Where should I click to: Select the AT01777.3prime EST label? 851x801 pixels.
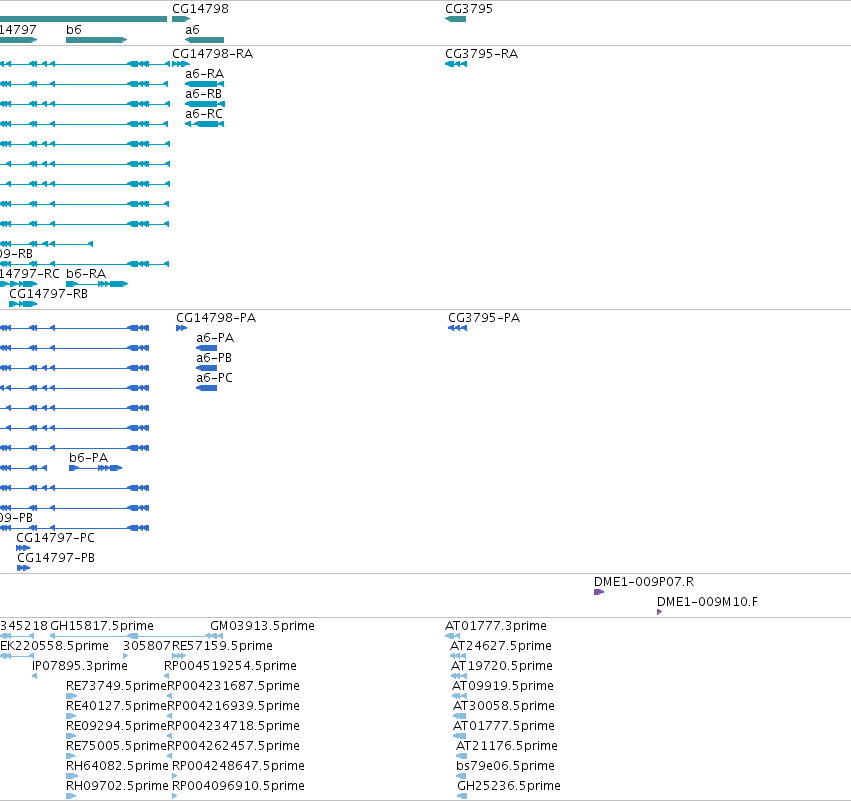(x=496, y=626)
